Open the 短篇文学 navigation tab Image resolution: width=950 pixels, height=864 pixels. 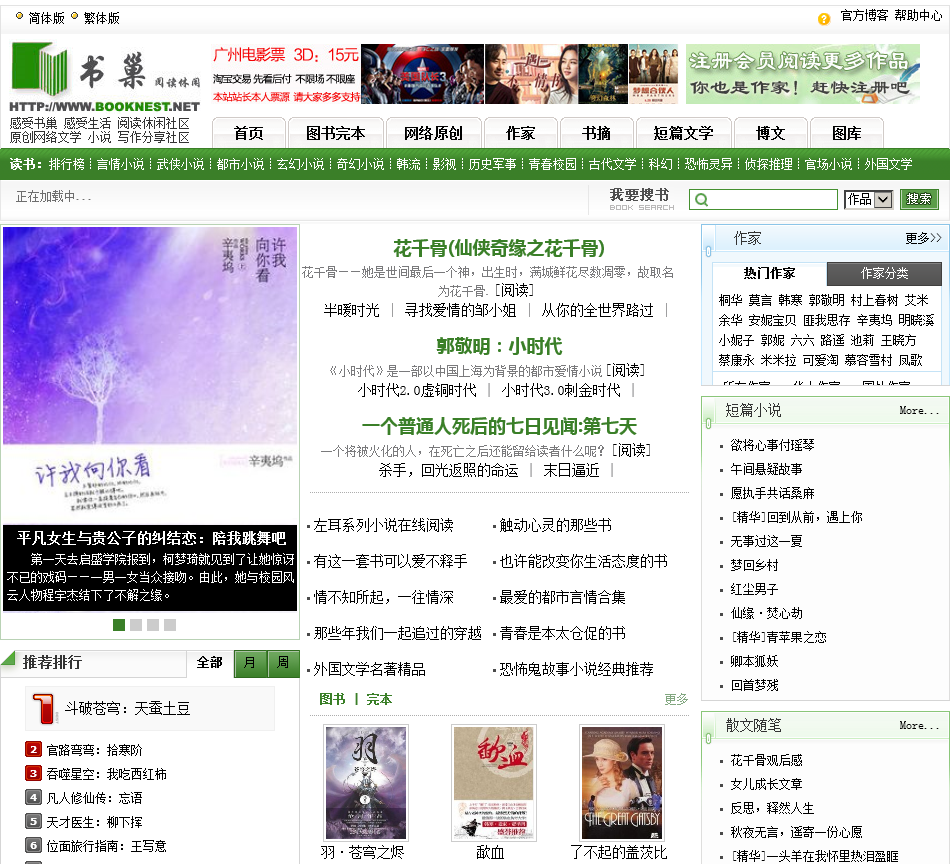pos(683,133)
